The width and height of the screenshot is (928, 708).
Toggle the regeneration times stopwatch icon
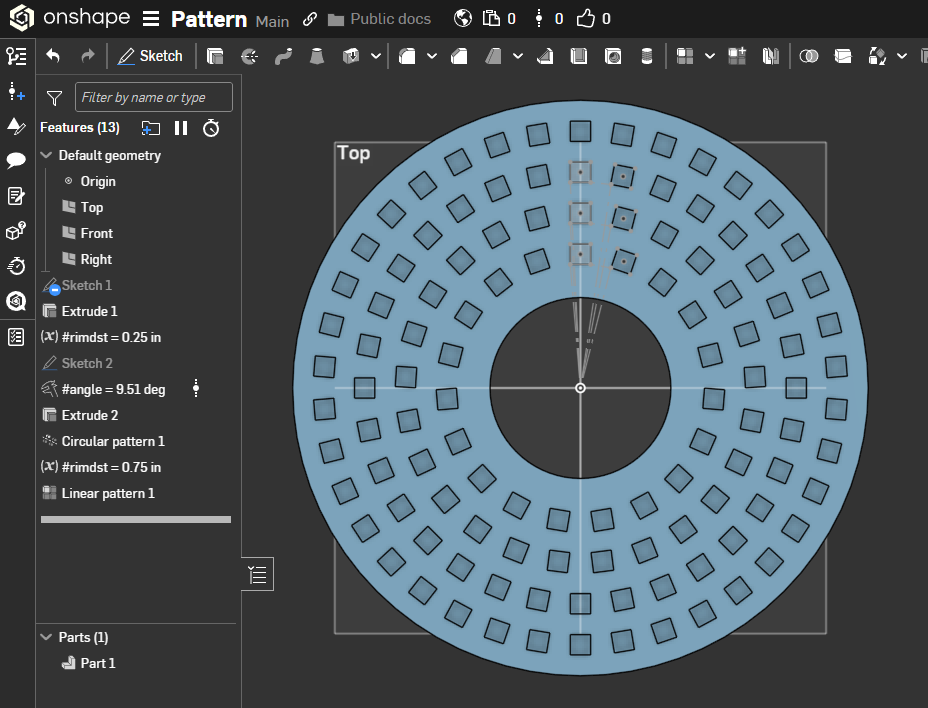coord(211,128)
